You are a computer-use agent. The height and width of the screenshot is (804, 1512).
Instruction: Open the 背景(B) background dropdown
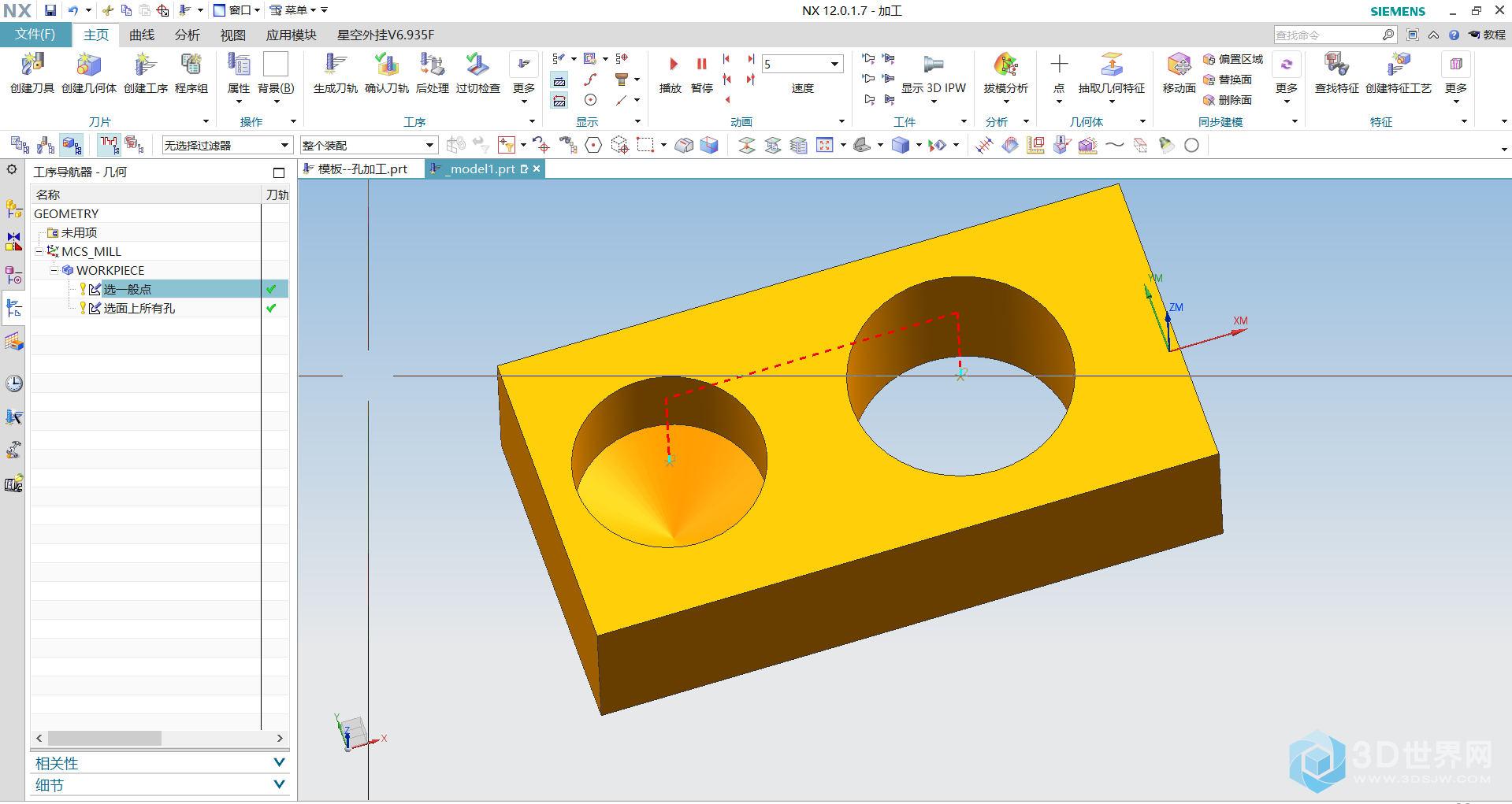[276, 101]
